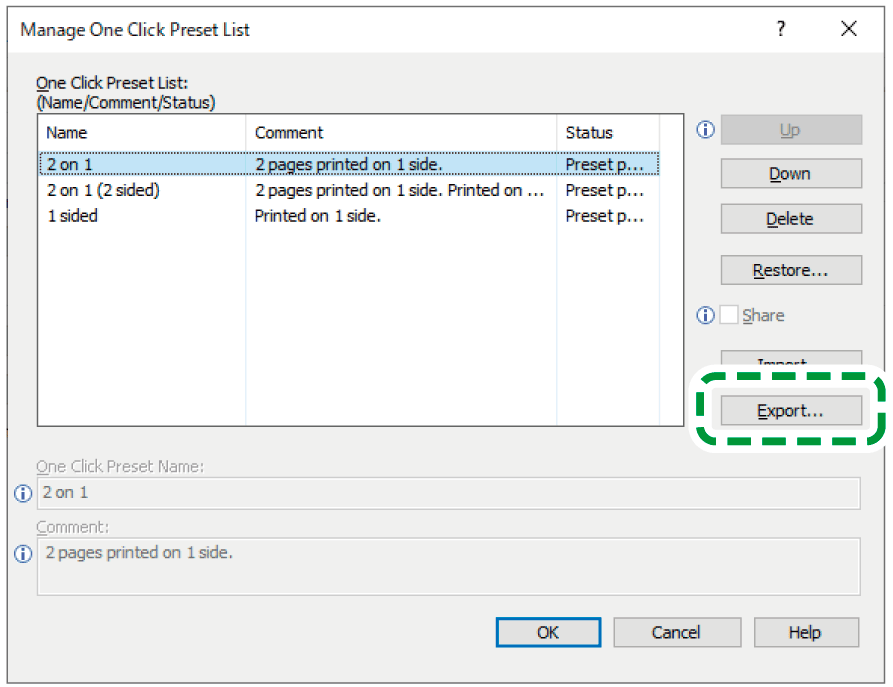
Task: Click the Status column header
Action: click(x=607, y=132)
